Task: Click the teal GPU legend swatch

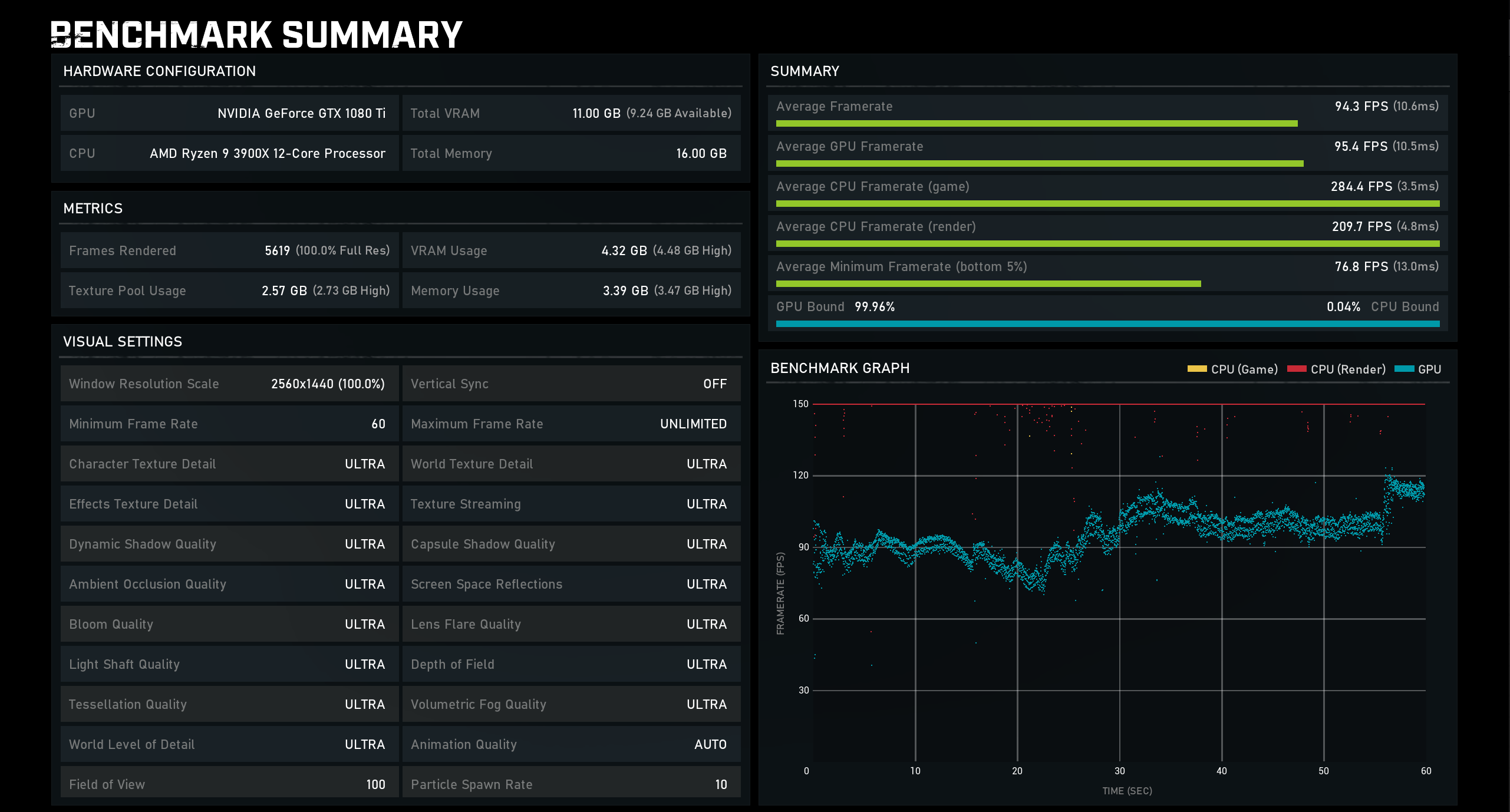Action: coord(1404,369)
